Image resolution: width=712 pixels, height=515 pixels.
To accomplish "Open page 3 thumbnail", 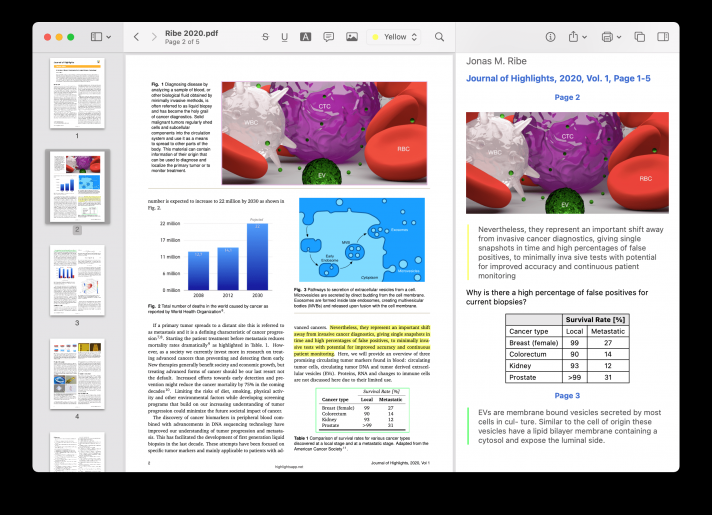I will 77,280.
